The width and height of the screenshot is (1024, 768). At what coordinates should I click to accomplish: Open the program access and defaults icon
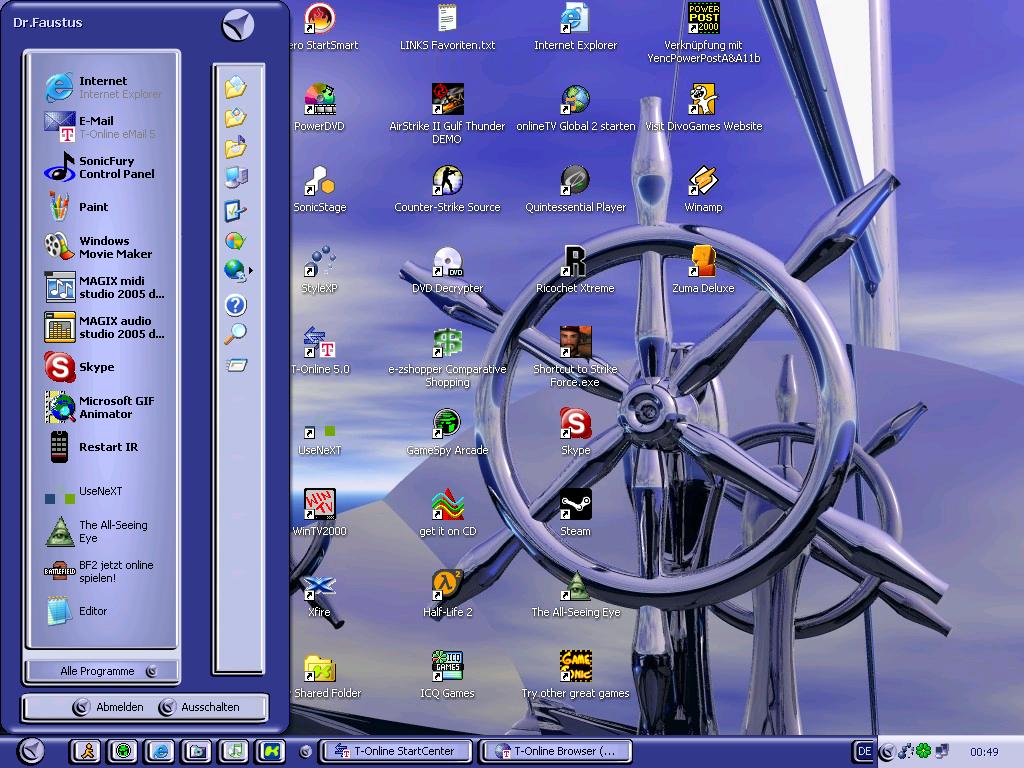(235, 240)
